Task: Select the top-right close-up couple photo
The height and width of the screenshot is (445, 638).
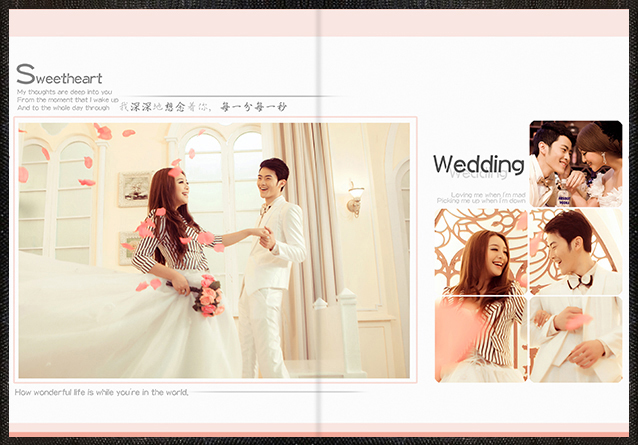Action: 575,163
